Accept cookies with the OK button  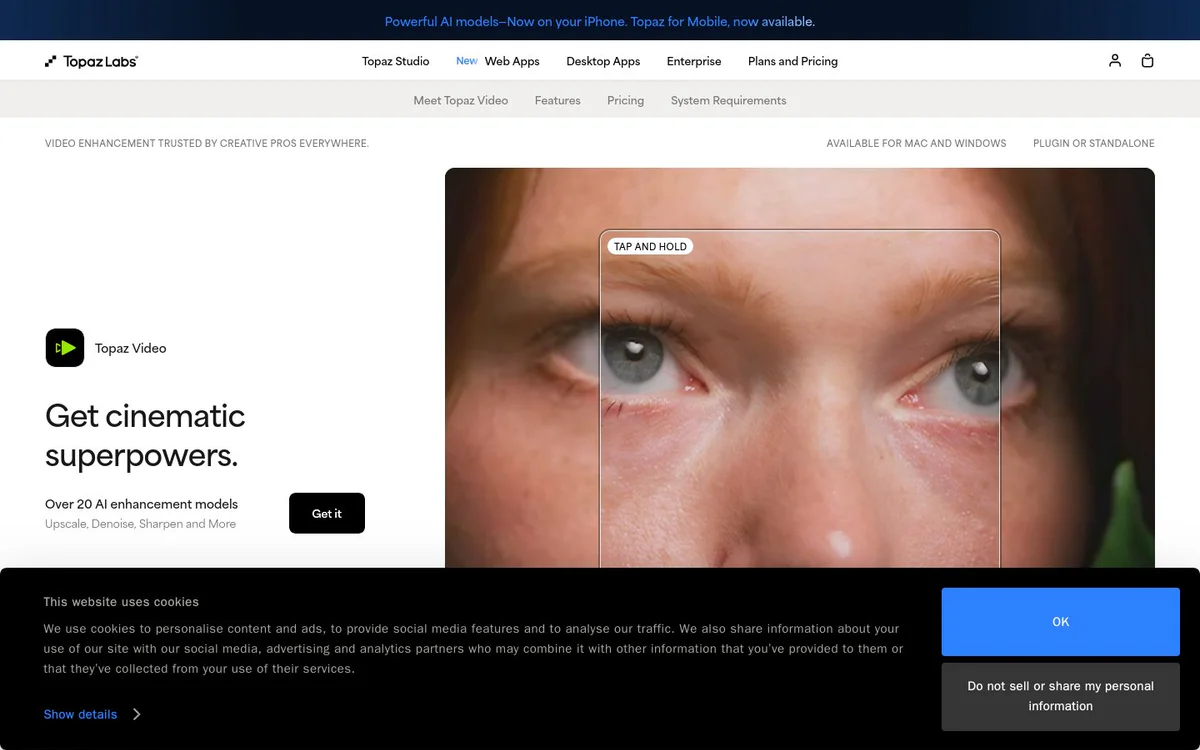pos(1061,622)
